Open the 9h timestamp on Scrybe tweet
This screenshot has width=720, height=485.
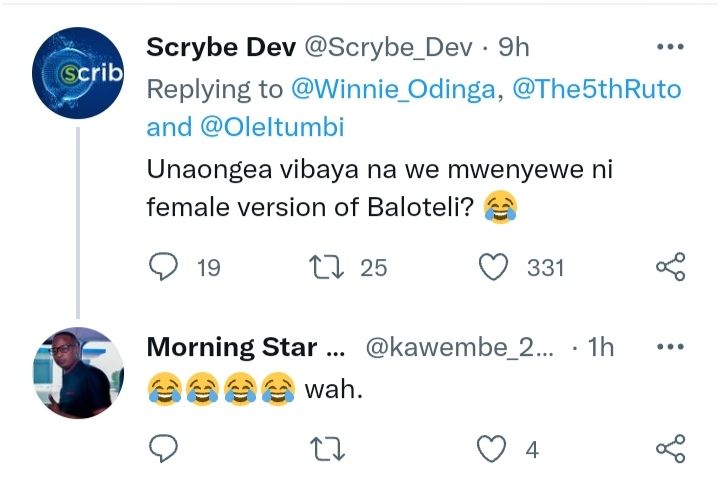point(510,47)
